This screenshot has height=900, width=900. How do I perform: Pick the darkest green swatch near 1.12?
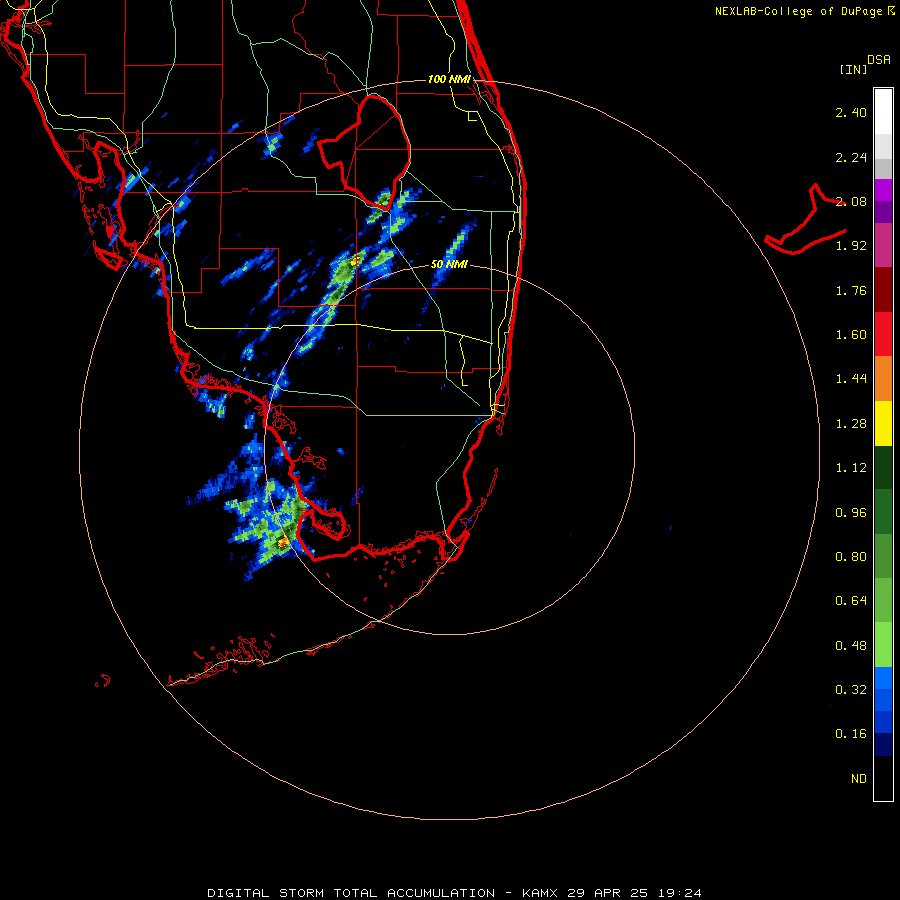(x=883, y=468)
